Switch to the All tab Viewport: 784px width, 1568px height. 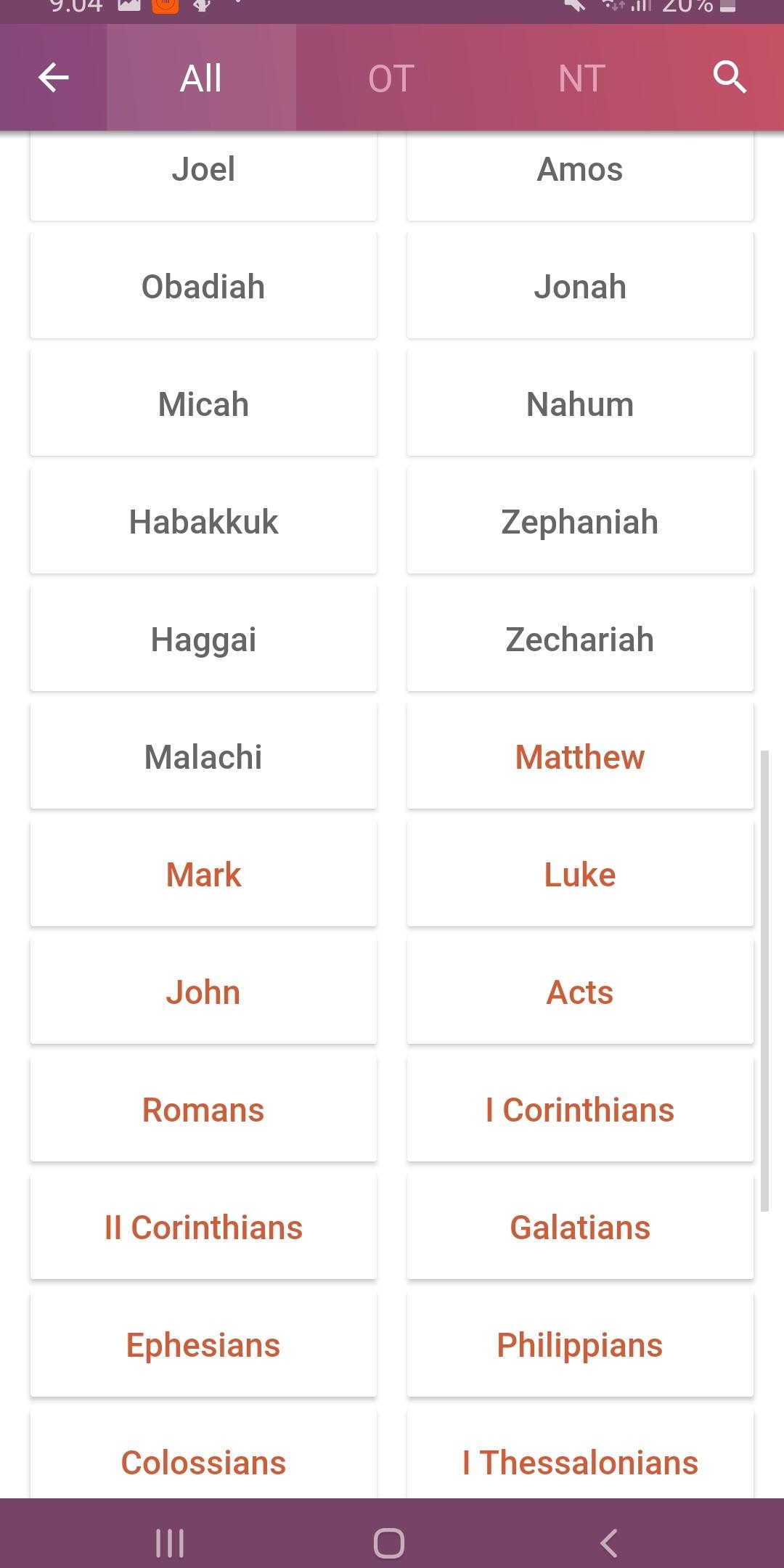click(x=201, y=78)
